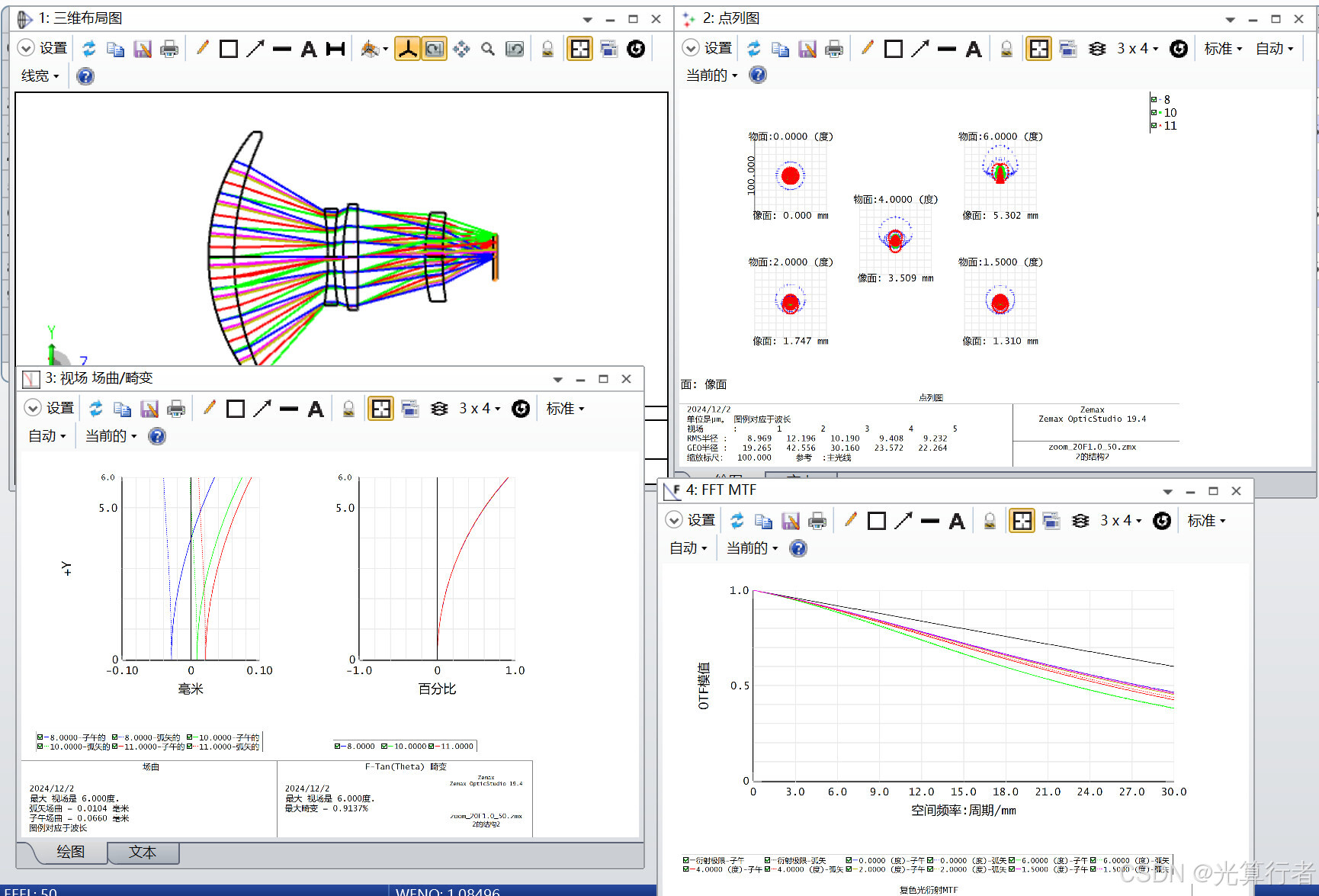Image resolution: width=1319 pixels, height=896 pixels.
Task: Copy the field curvature plot to clipboard
Action: pyautogui.click(x=122, y=409)
